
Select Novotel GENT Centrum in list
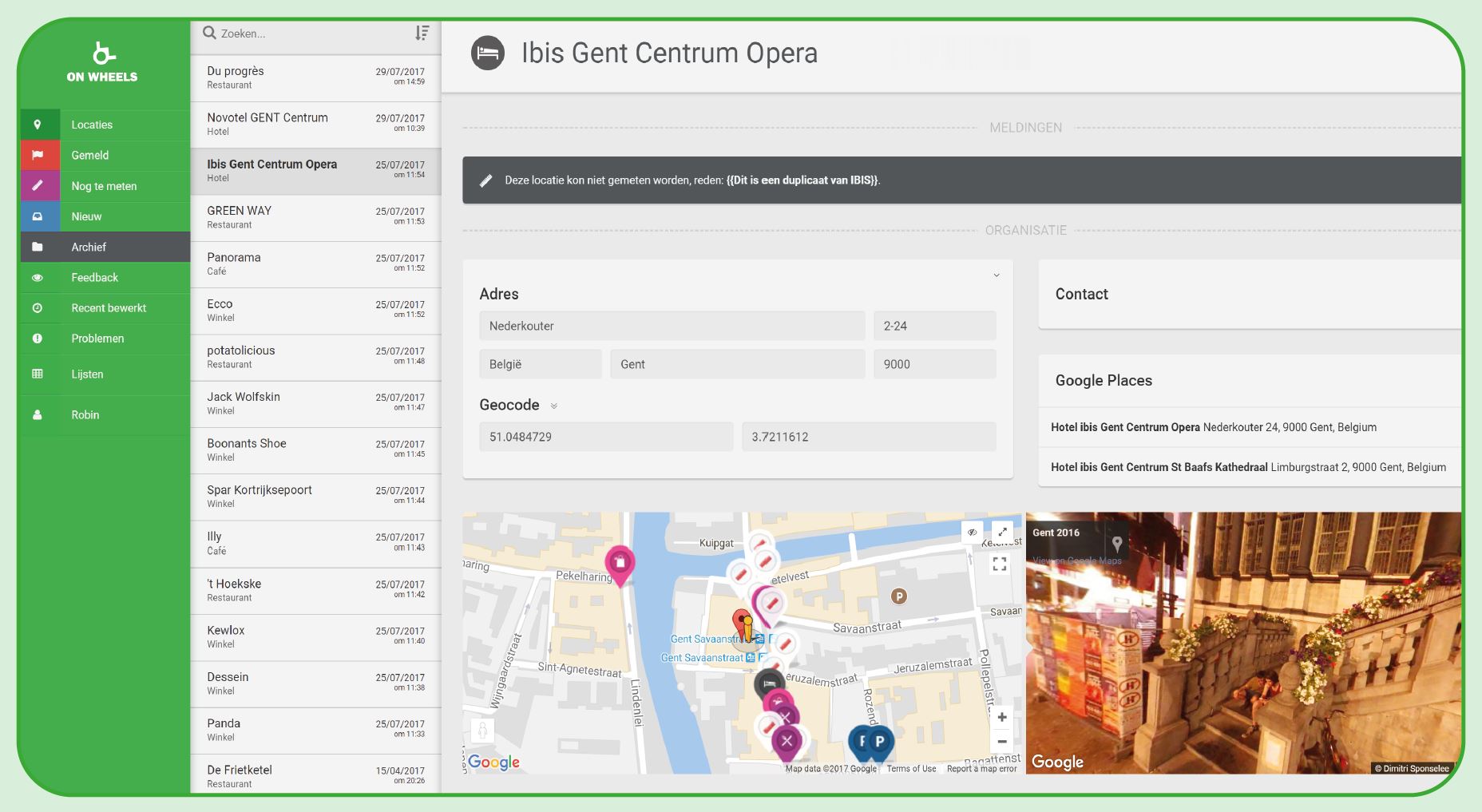click(x=315, y=125)
